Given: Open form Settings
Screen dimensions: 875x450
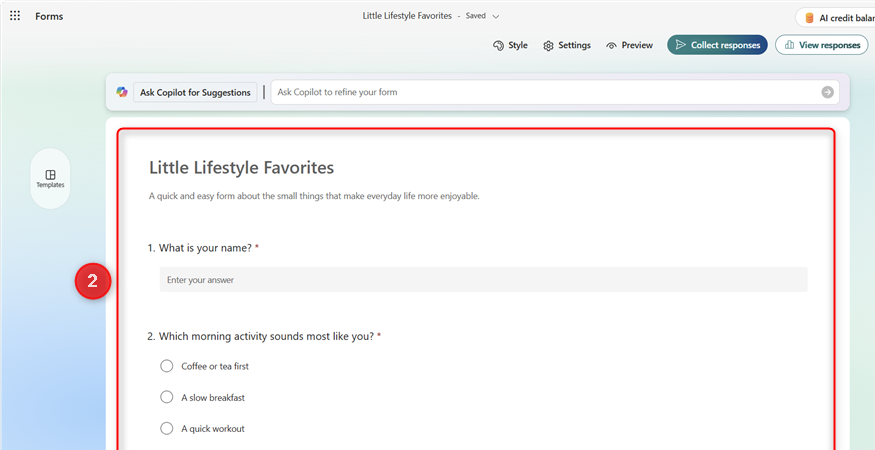Looking at the screenshot, I should point(567,45).
